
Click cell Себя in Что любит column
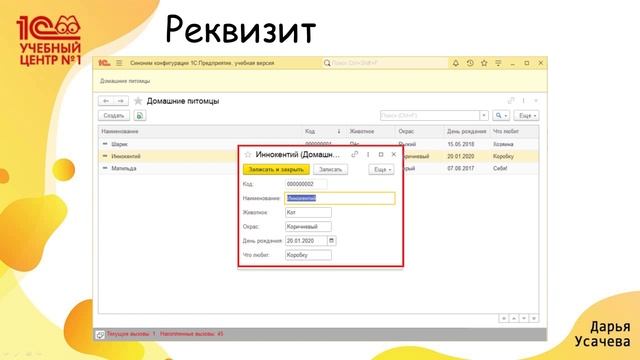click(x=500, y=168)
